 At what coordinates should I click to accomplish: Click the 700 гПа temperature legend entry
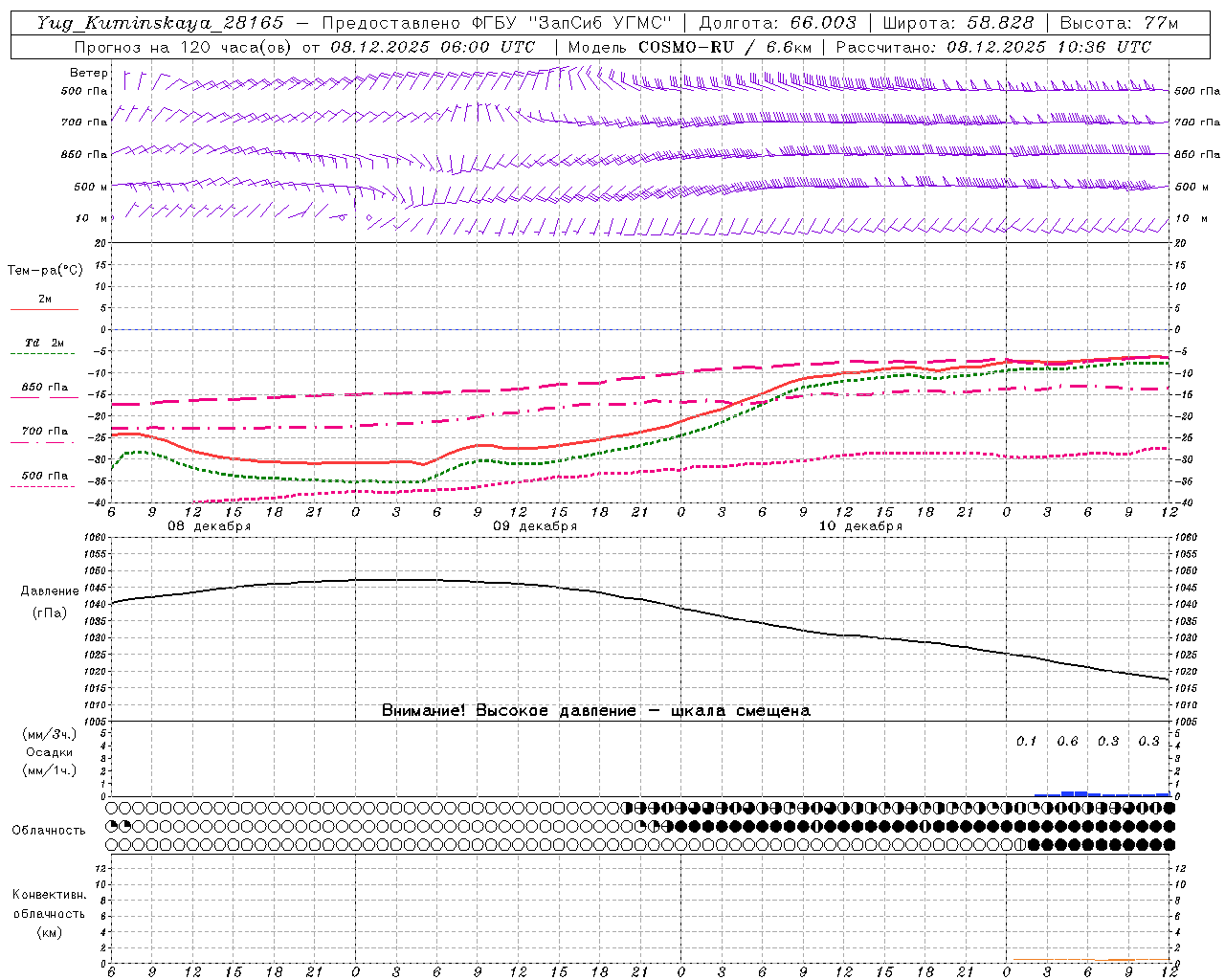(45, 432)
